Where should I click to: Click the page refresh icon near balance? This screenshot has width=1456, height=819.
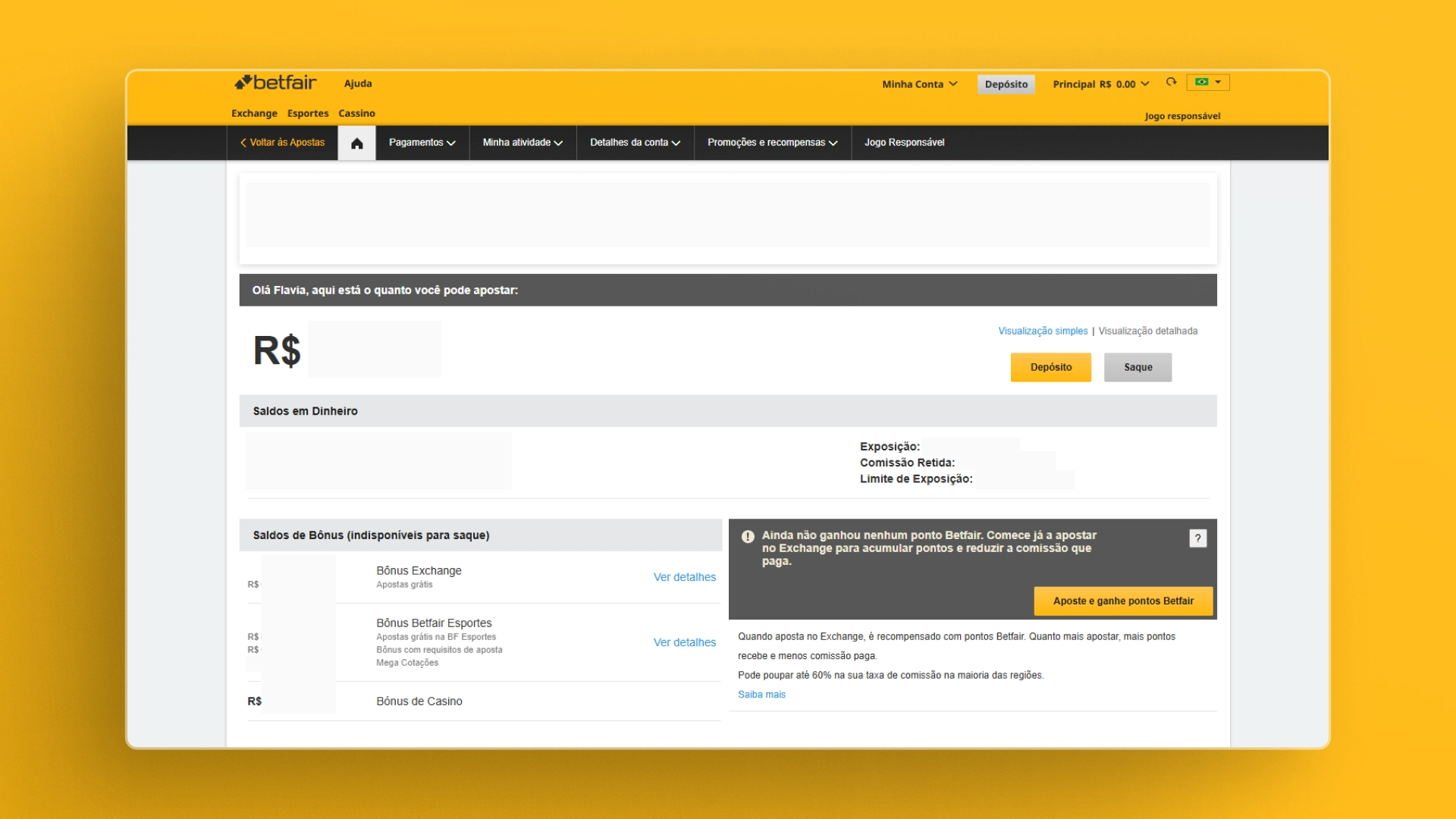point(1171,83)
